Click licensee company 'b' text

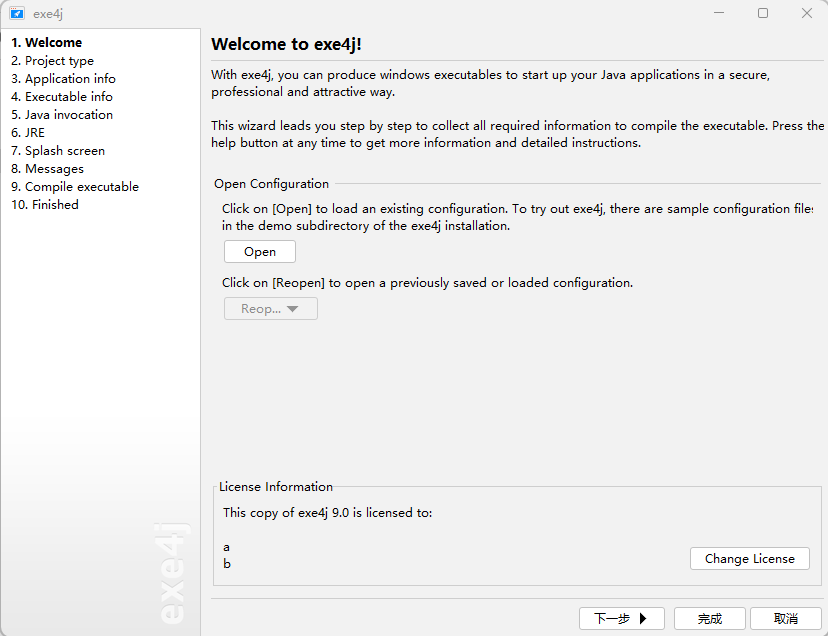(x=227, y=564)
